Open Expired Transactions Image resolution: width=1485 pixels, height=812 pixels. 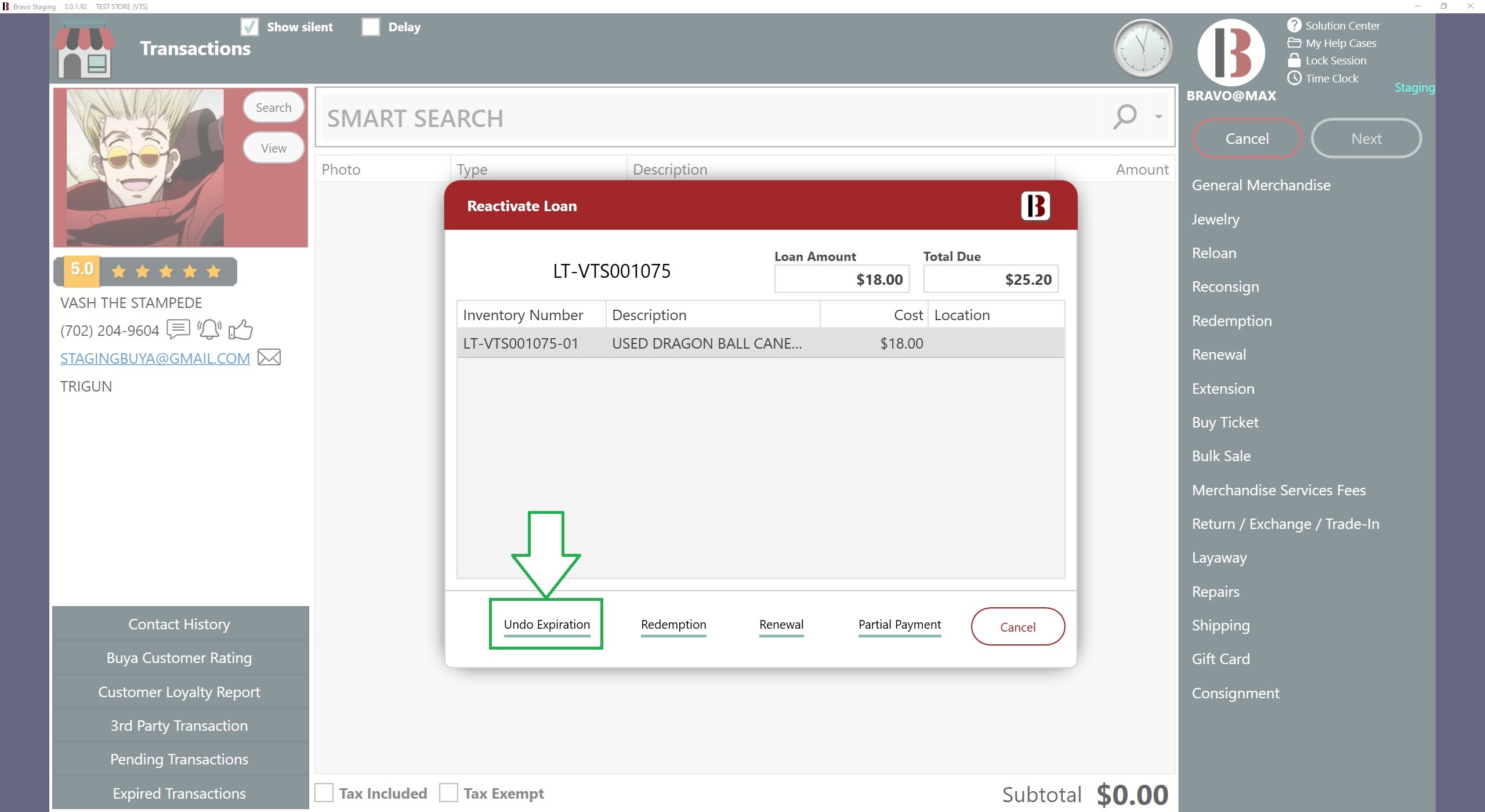click(180, 793)
